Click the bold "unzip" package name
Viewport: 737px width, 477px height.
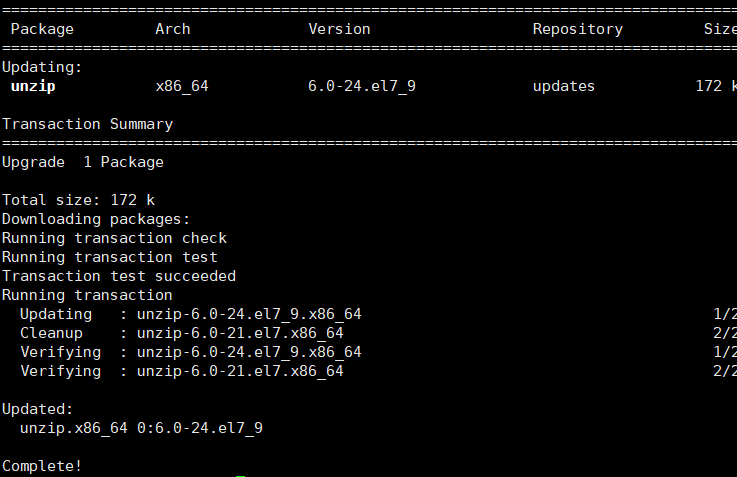click(x=33, y=86)
